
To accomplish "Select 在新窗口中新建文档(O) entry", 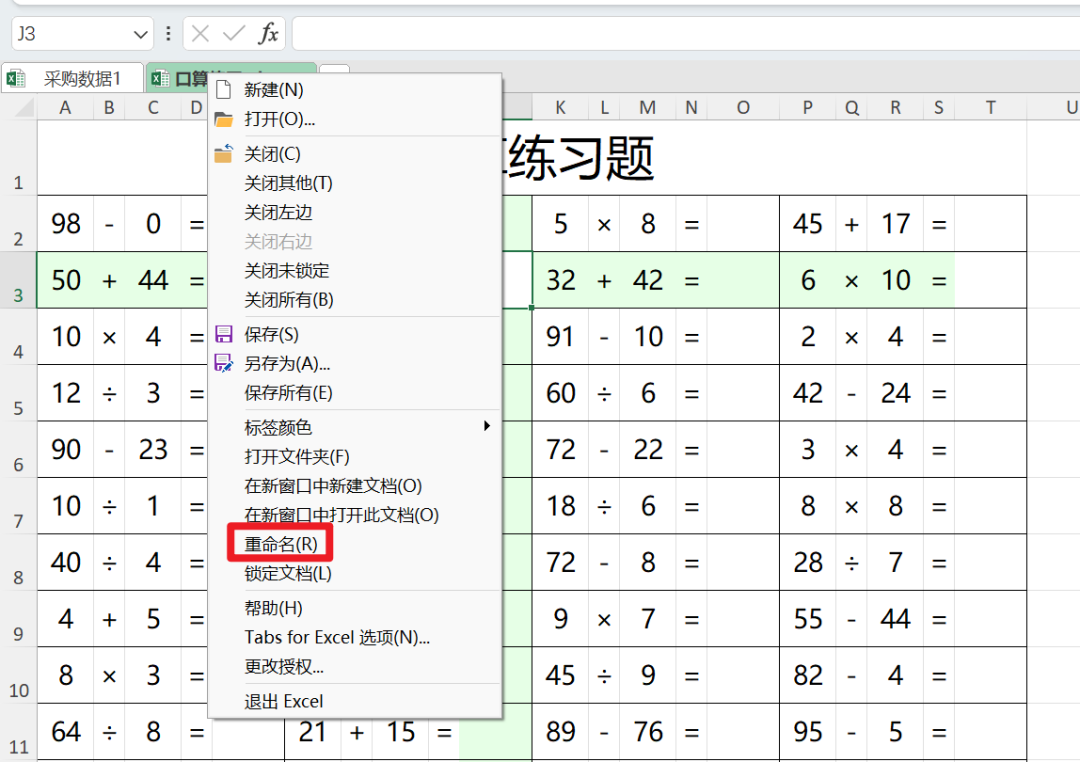I will click(x=355, y=486).
